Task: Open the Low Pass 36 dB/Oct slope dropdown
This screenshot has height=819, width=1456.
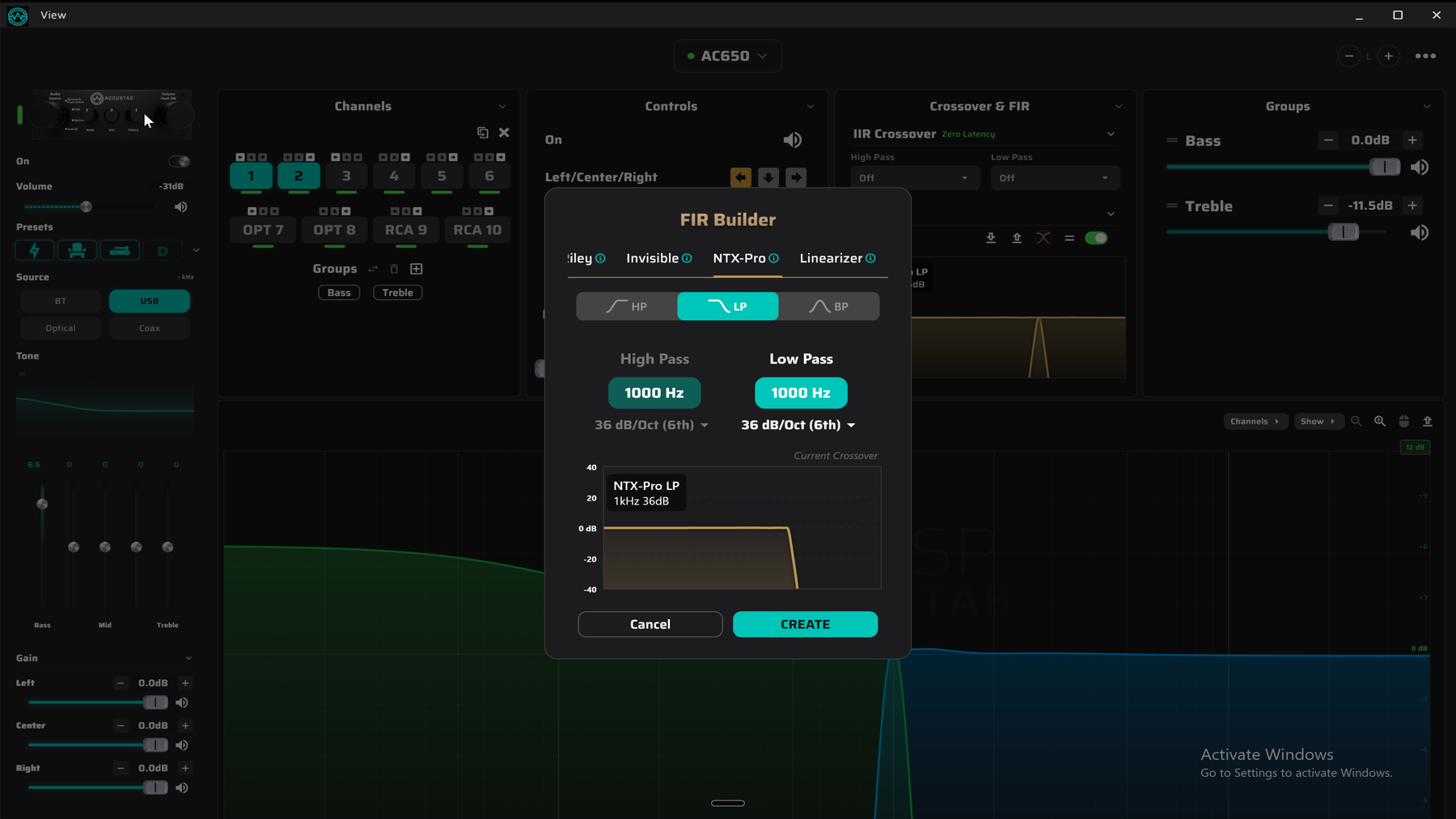Action: 798,425
